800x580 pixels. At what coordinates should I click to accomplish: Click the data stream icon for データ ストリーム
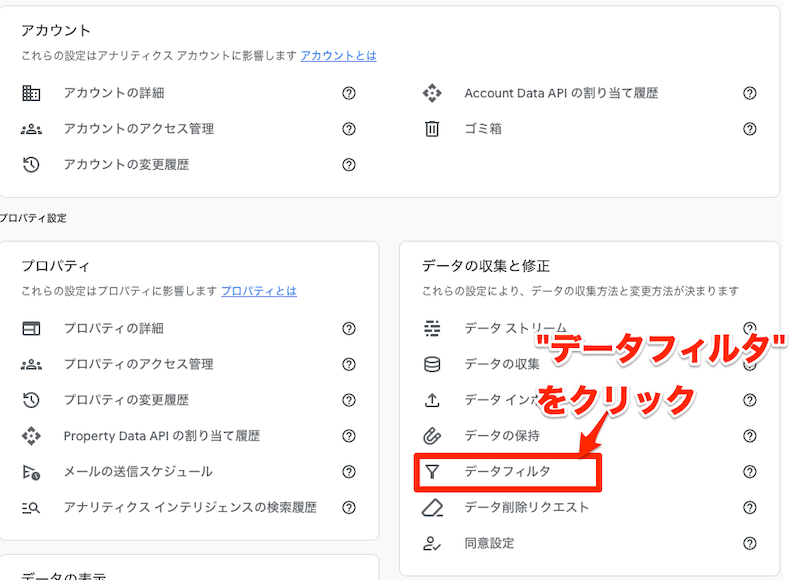pyautogui.click(x=432, y=328)
